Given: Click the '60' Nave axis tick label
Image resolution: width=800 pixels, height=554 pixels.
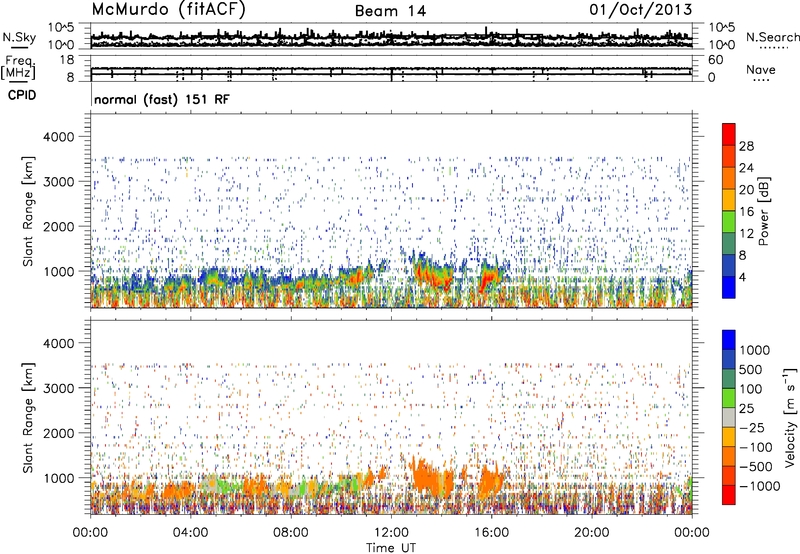Looking at the screenshot, I should tap(715, 60).
